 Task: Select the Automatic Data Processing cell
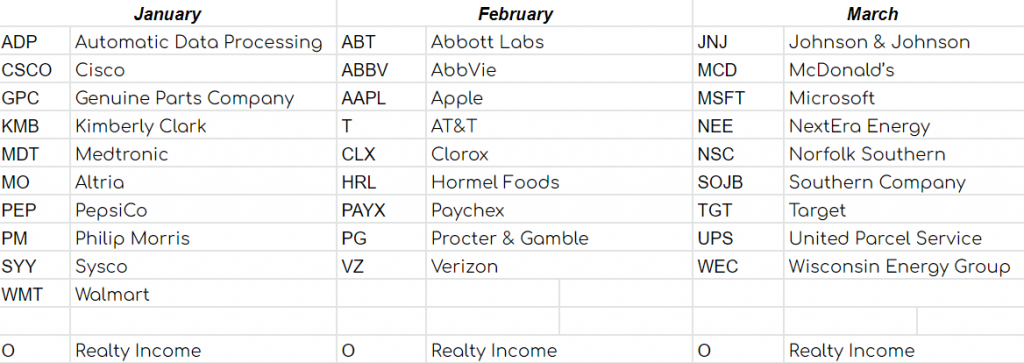(203, 42)
